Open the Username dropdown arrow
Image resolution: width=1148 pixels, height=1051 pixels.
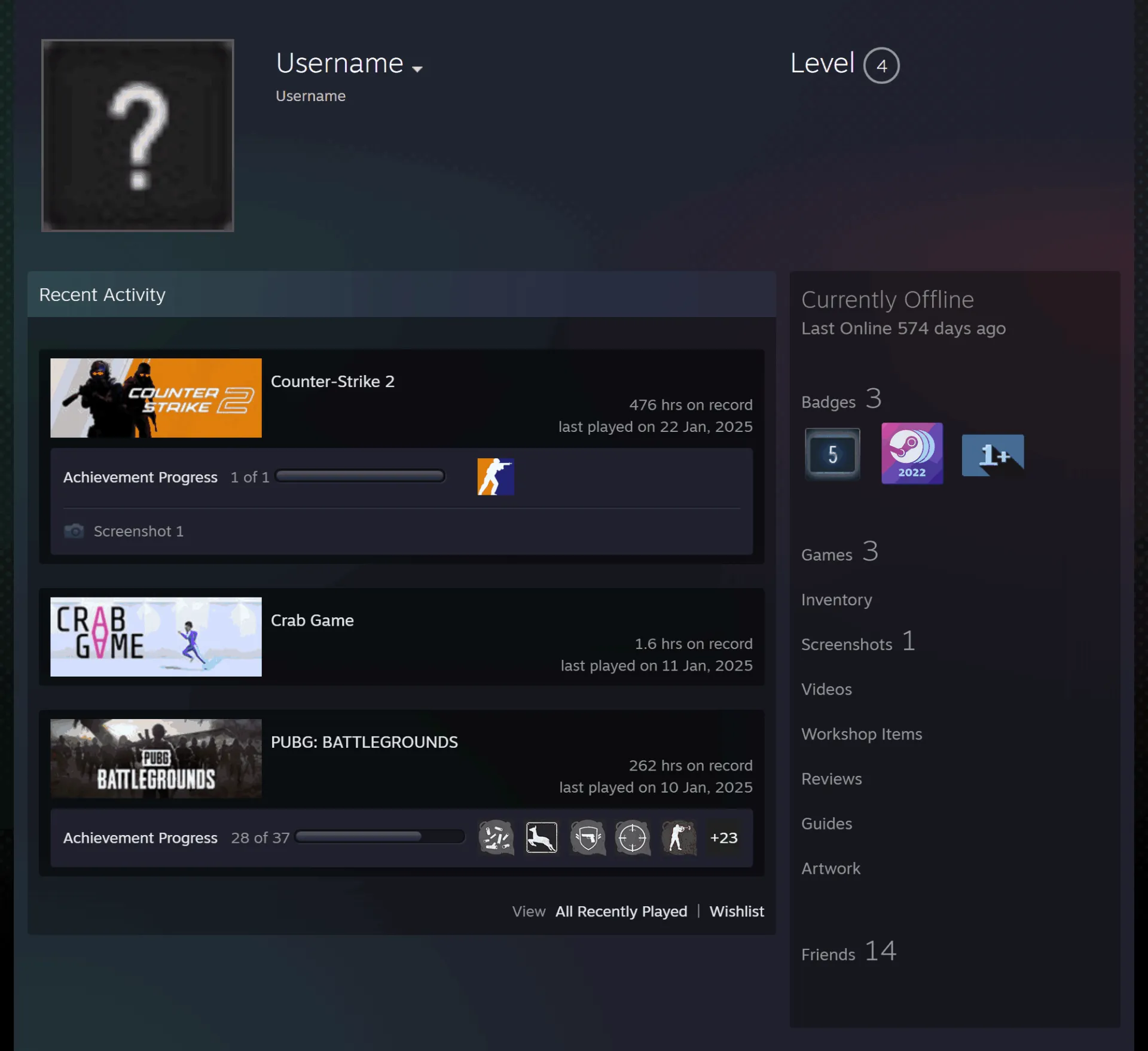[417, 69]
